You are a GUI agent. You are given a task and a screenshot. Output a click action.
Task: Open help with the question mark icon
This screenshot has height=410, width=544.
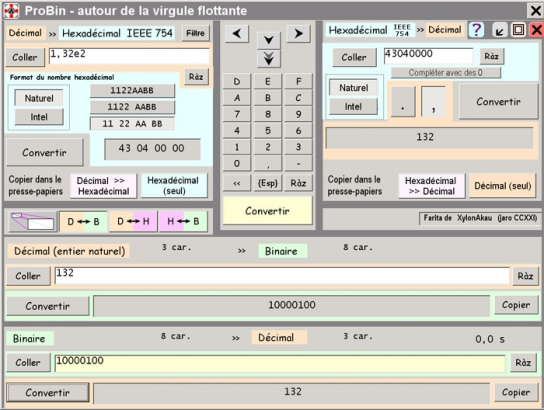click(477, 30)
